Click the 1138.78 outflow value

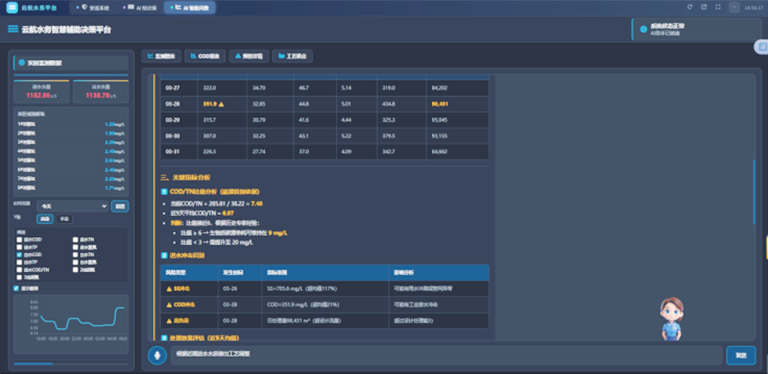tap(97, 95)
